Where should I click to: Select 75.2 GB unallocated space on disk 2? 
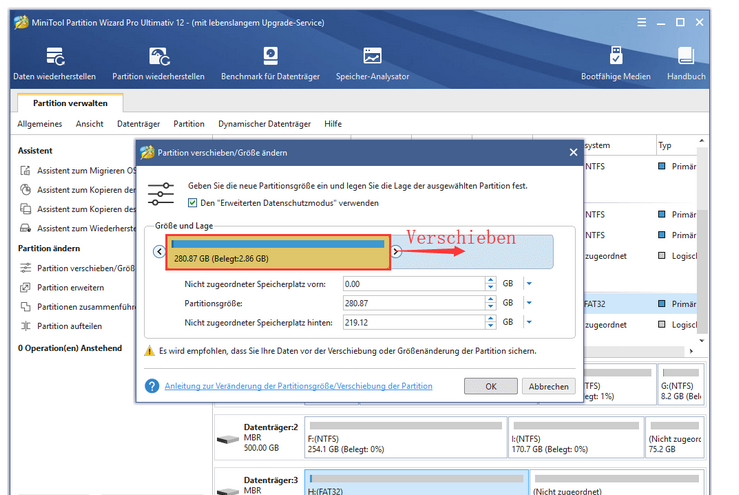click(675, 437)
